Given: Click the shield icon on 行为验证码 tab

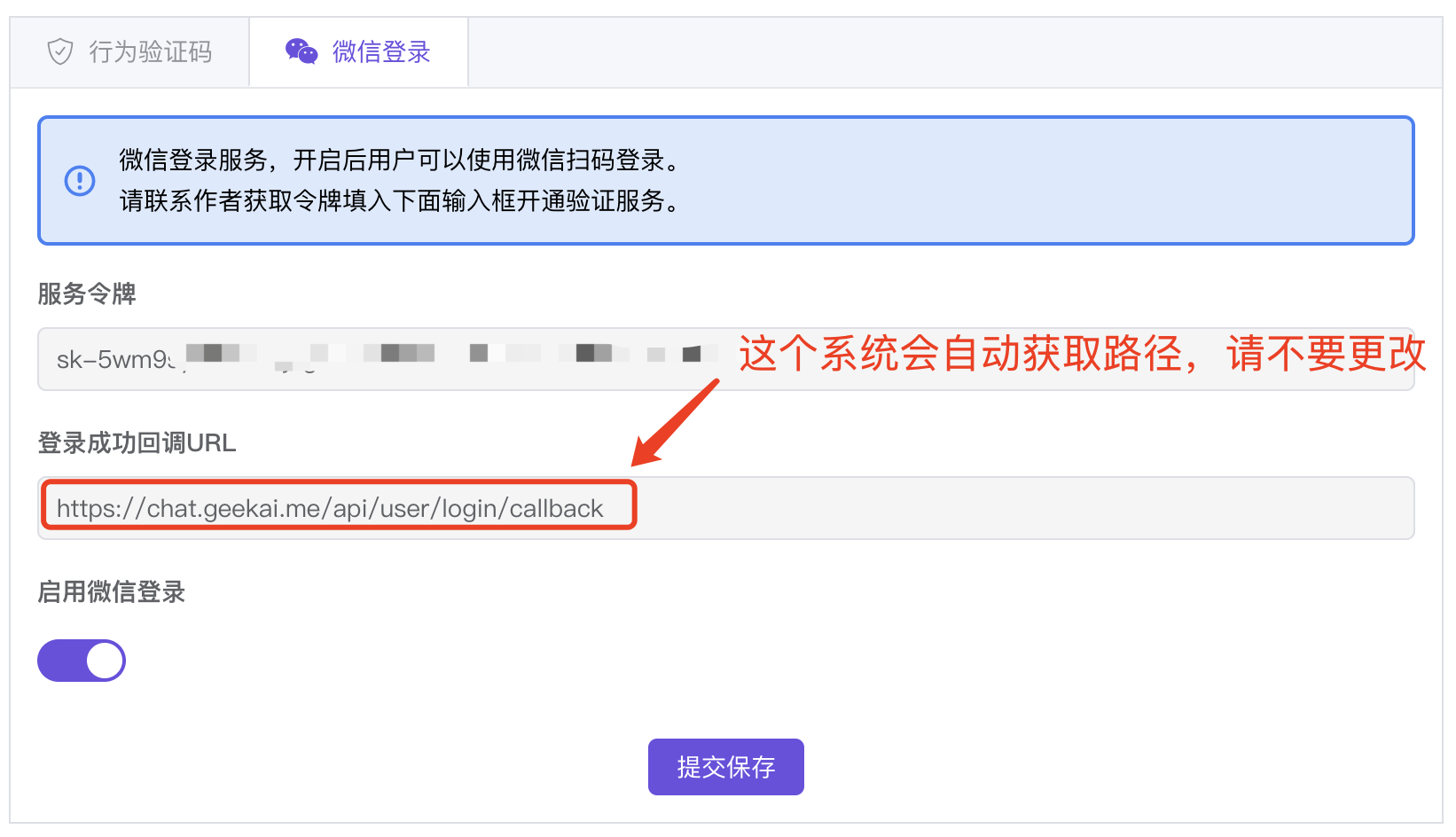Looking at the screenshot, I should 59,51.
